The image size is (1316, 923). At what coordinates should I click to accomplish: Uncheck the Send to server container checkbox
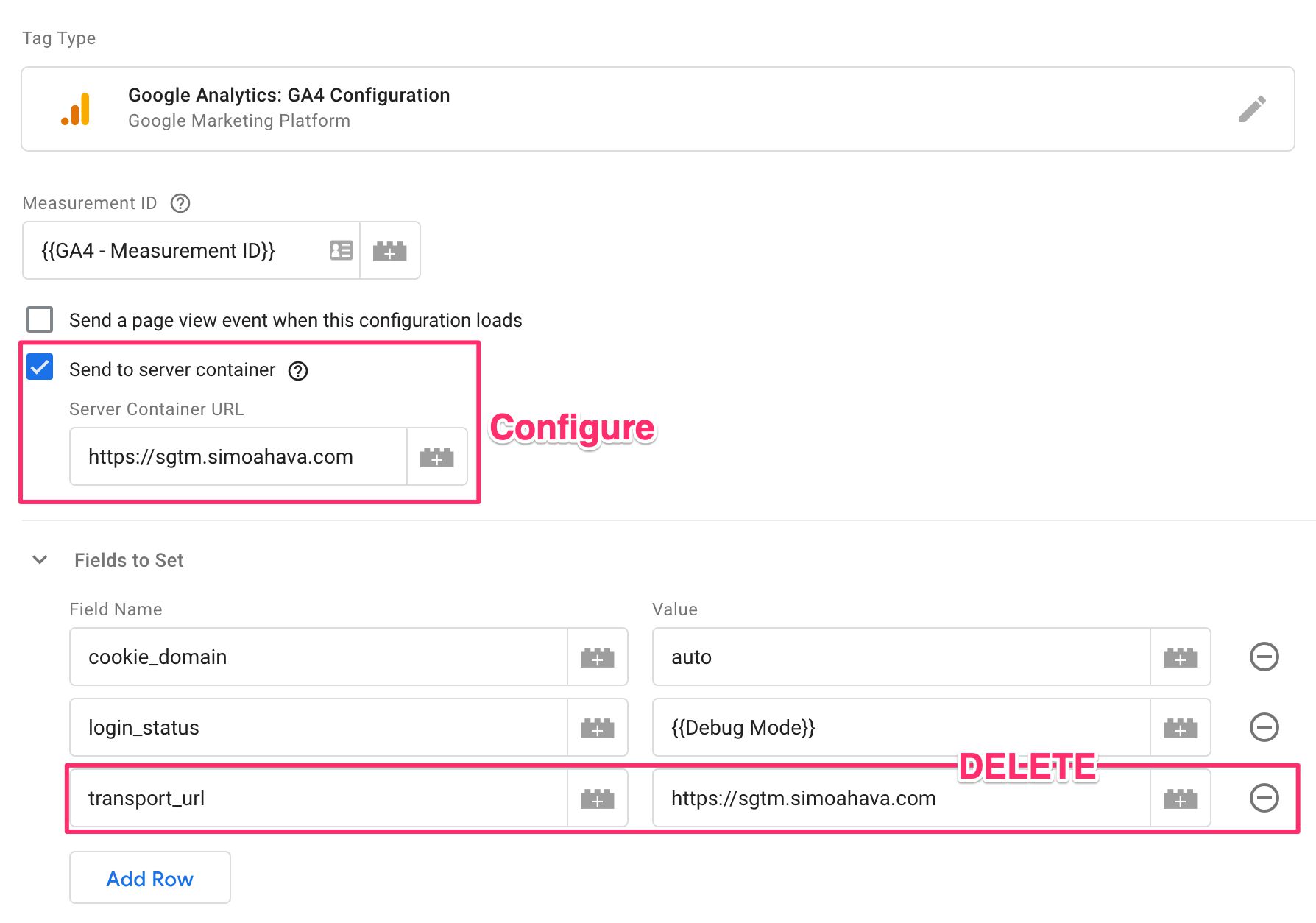pyautogui.click(x=40, y=367)
